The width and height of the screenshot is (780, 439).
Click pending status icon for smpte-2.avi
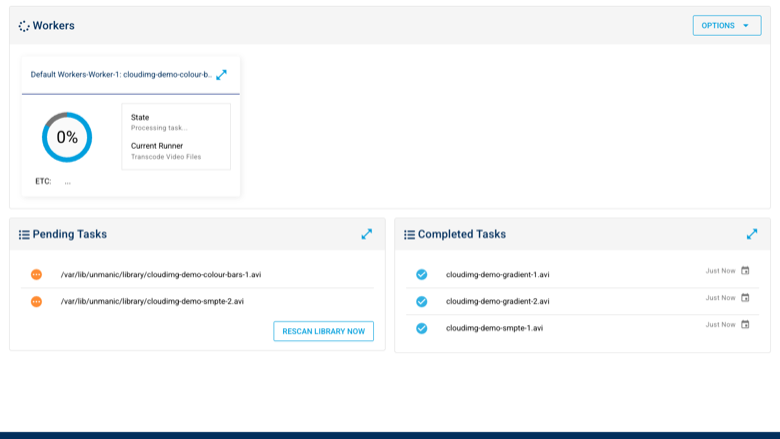click(x=36, y=301)
